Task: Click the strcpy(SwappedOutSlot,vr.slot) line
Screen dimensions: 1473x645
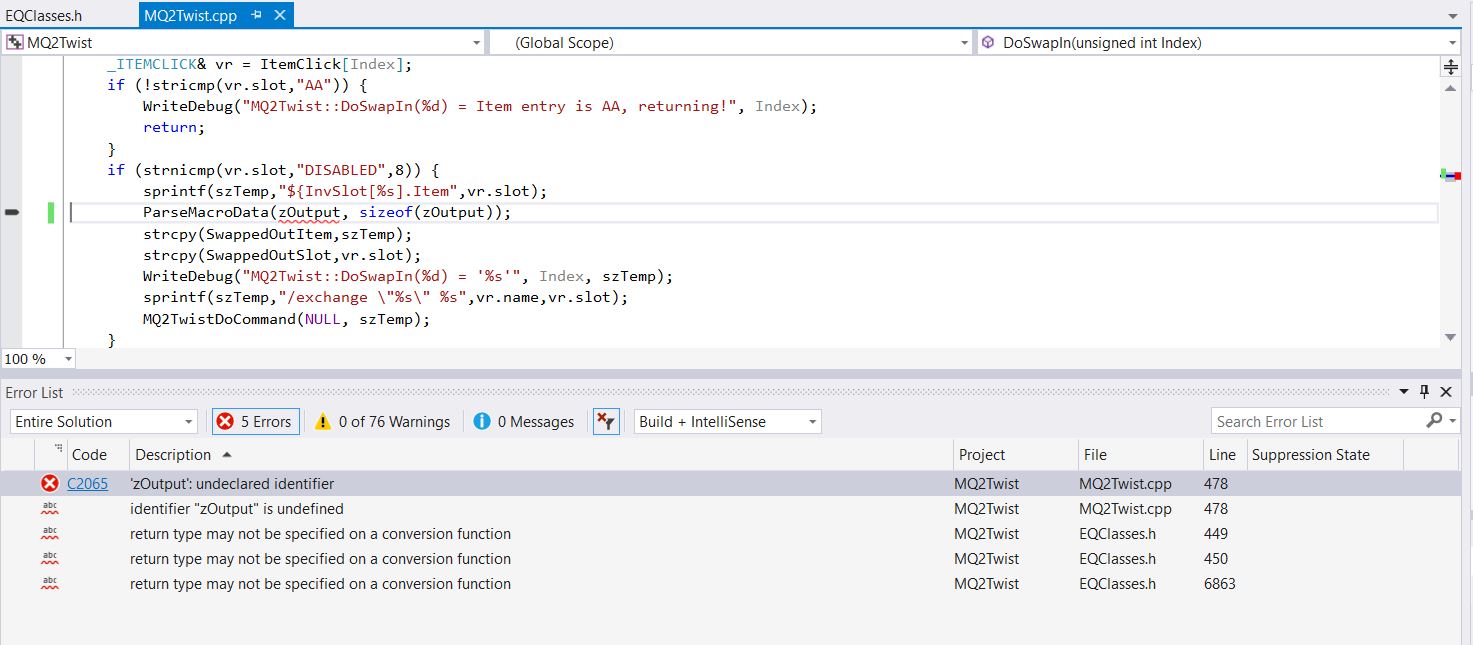Action: point(282,255)
